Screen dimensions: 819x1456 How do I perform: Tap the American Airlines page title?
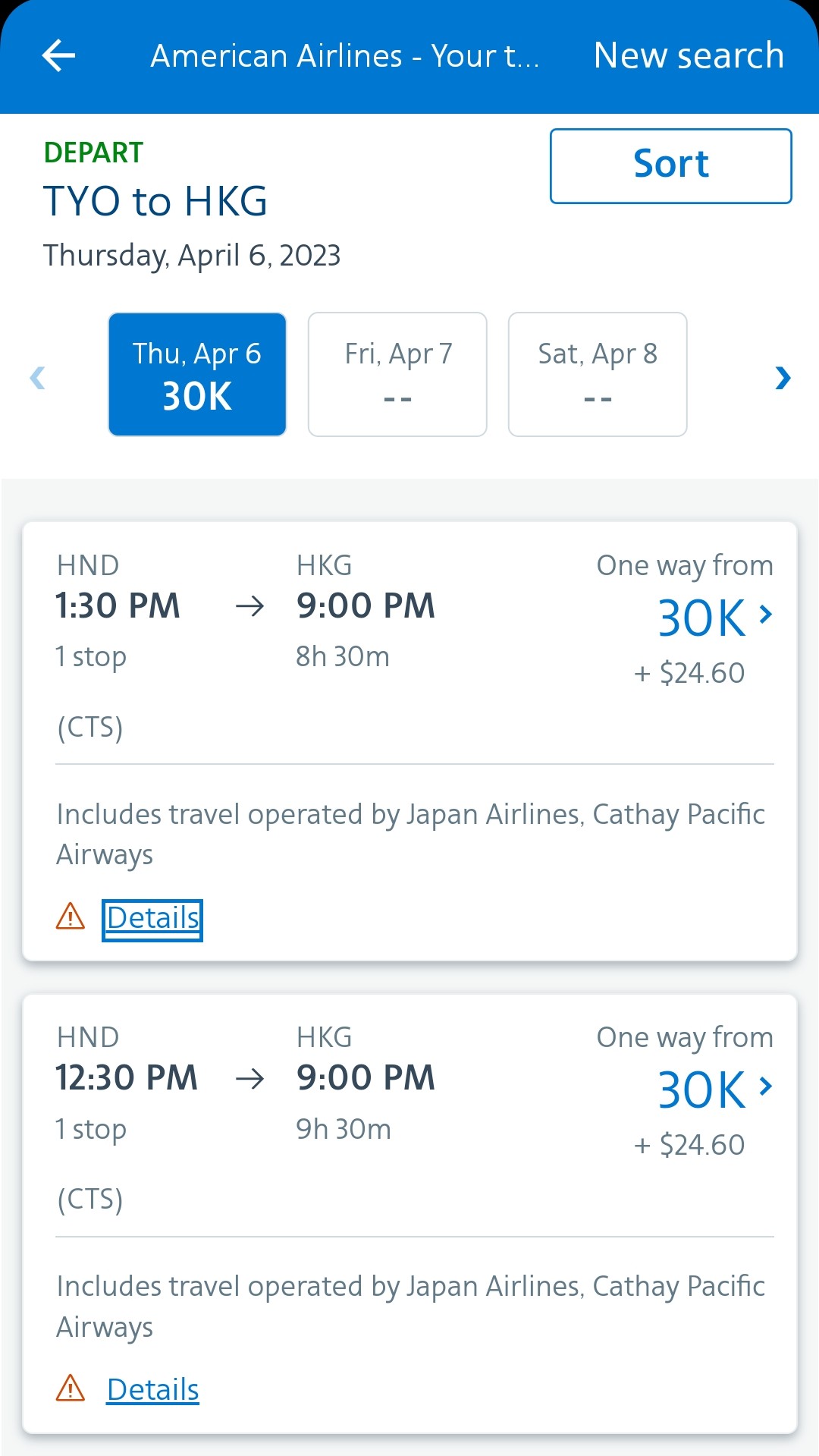tap(344, 56)
